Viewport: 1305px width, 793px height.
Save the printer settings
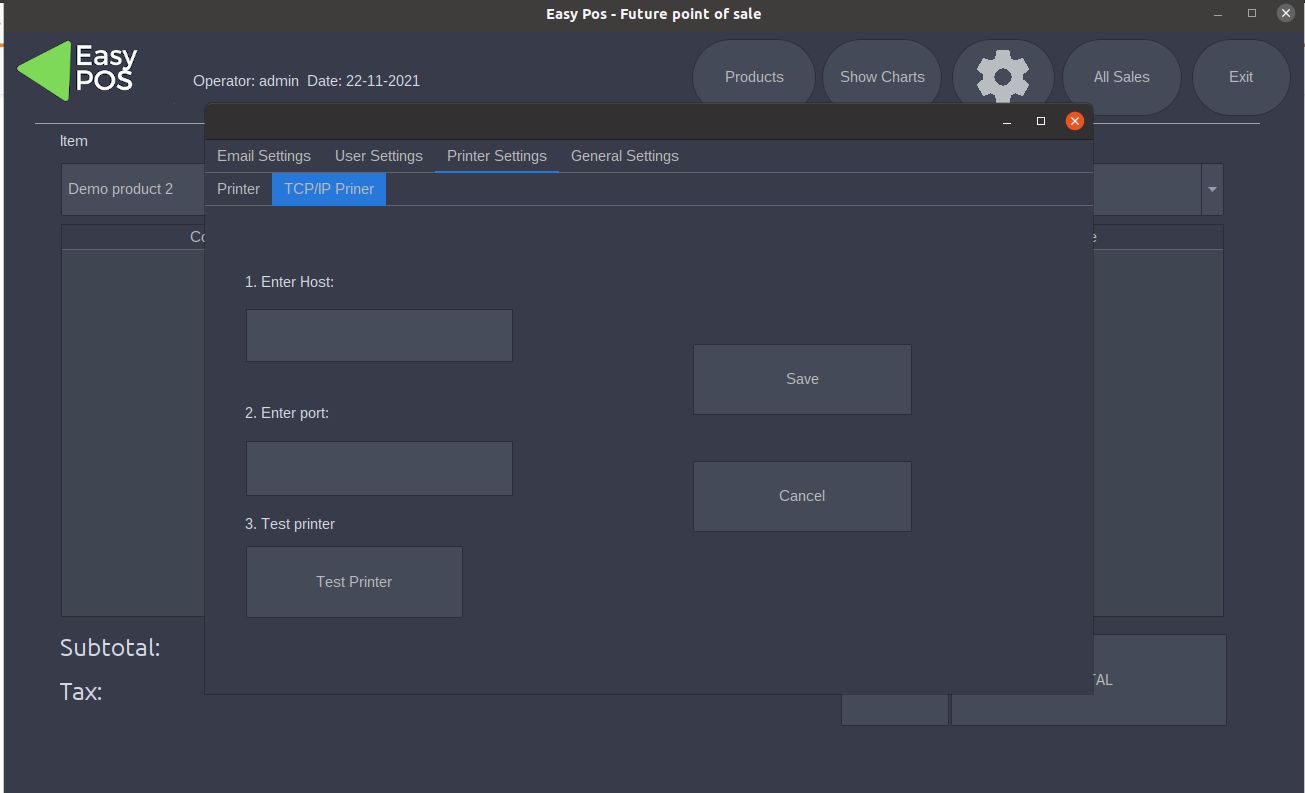tap(802, 379)
